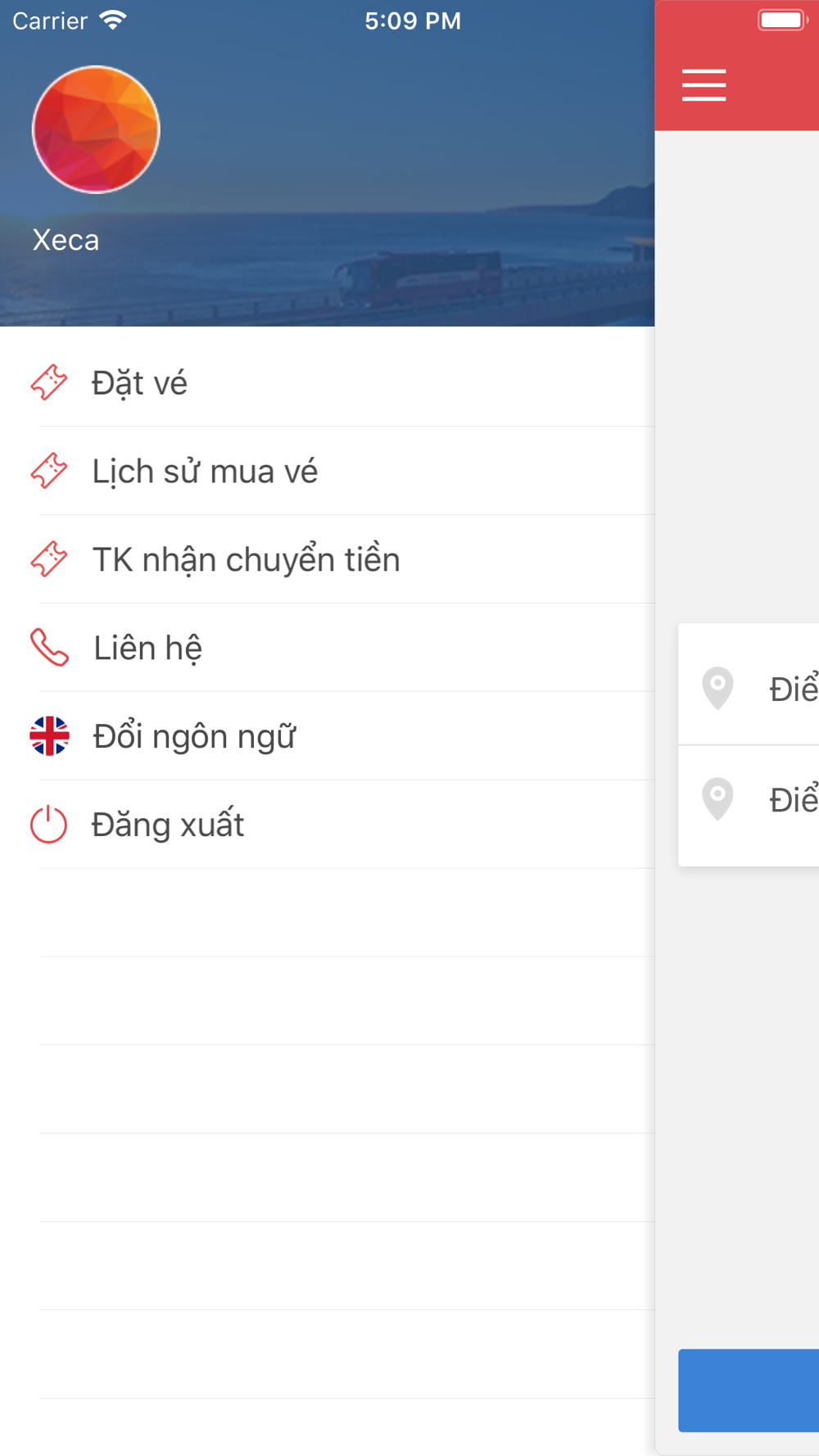The image size is (819, 1456).
Task: Tap the second location pin icon
Action: tap(717, 798)
